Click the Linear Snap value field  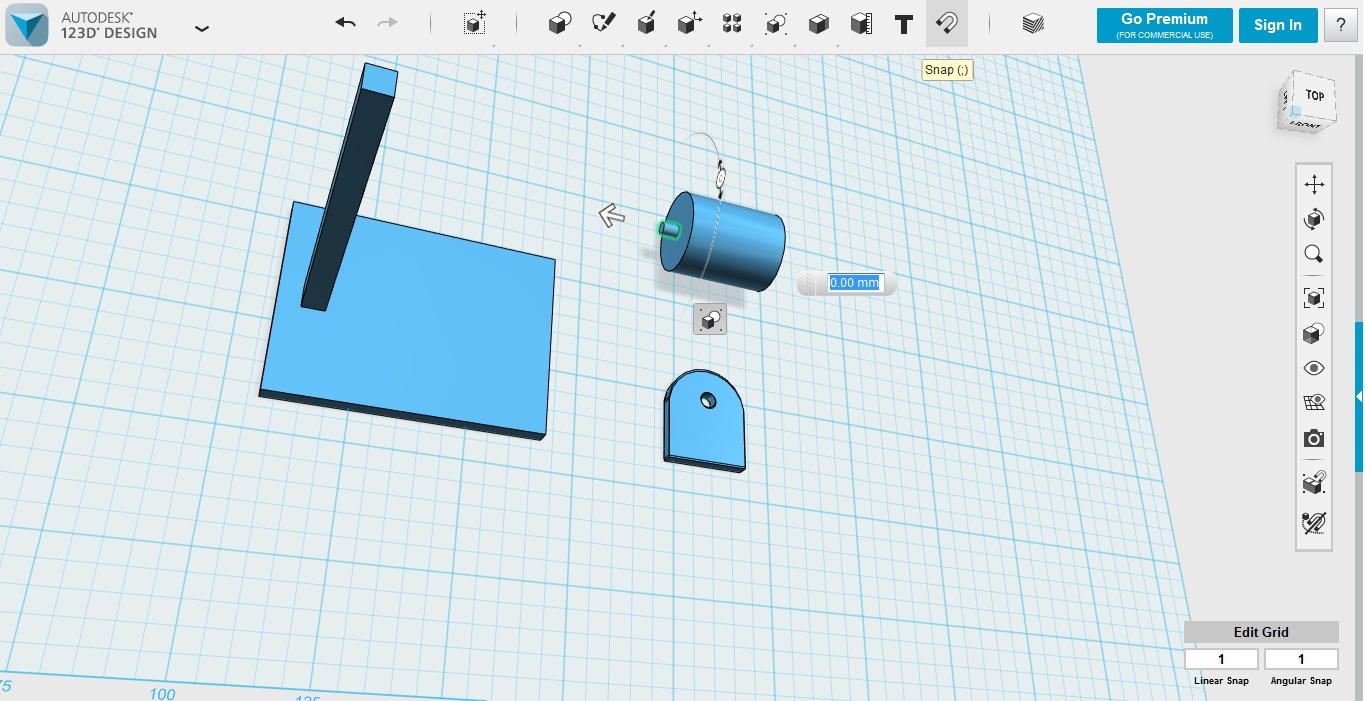click(1221, 659)
